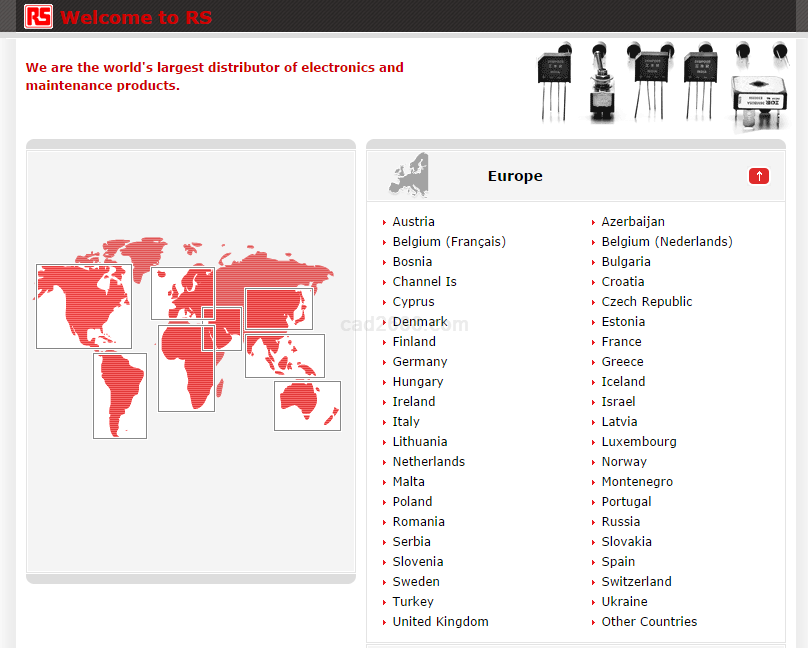Click the gray Europe map icon

409,175
